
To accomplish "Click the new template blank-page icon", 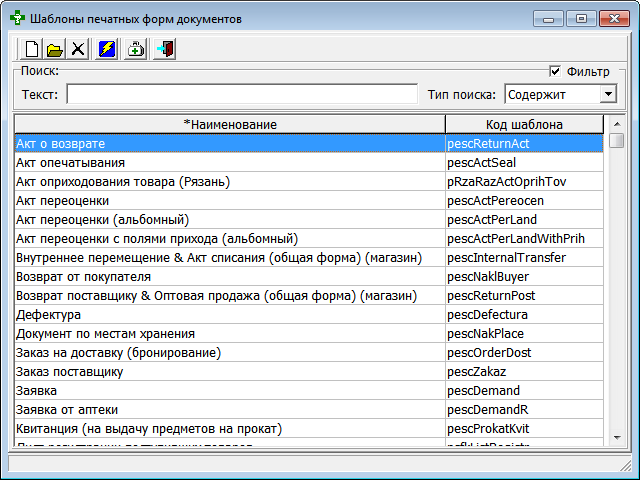I will (31, 49).
